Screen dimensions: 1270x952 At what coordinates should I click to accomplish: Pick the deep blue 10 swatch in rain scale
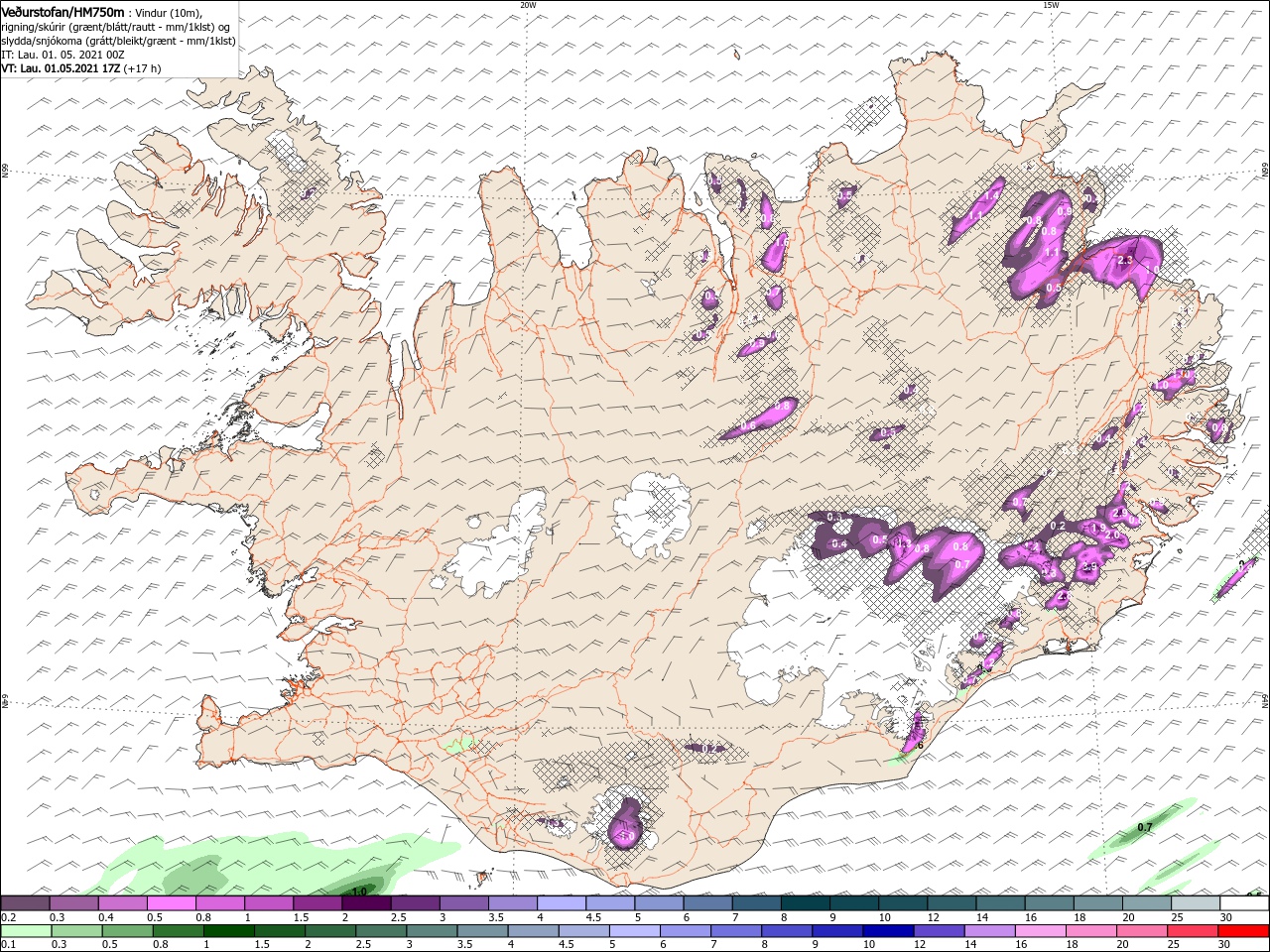[887, 931]
